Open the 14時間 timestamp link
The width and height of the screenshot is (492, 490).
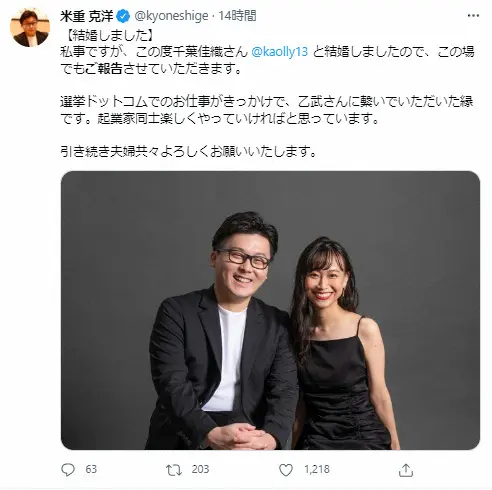tap(237, 16)
